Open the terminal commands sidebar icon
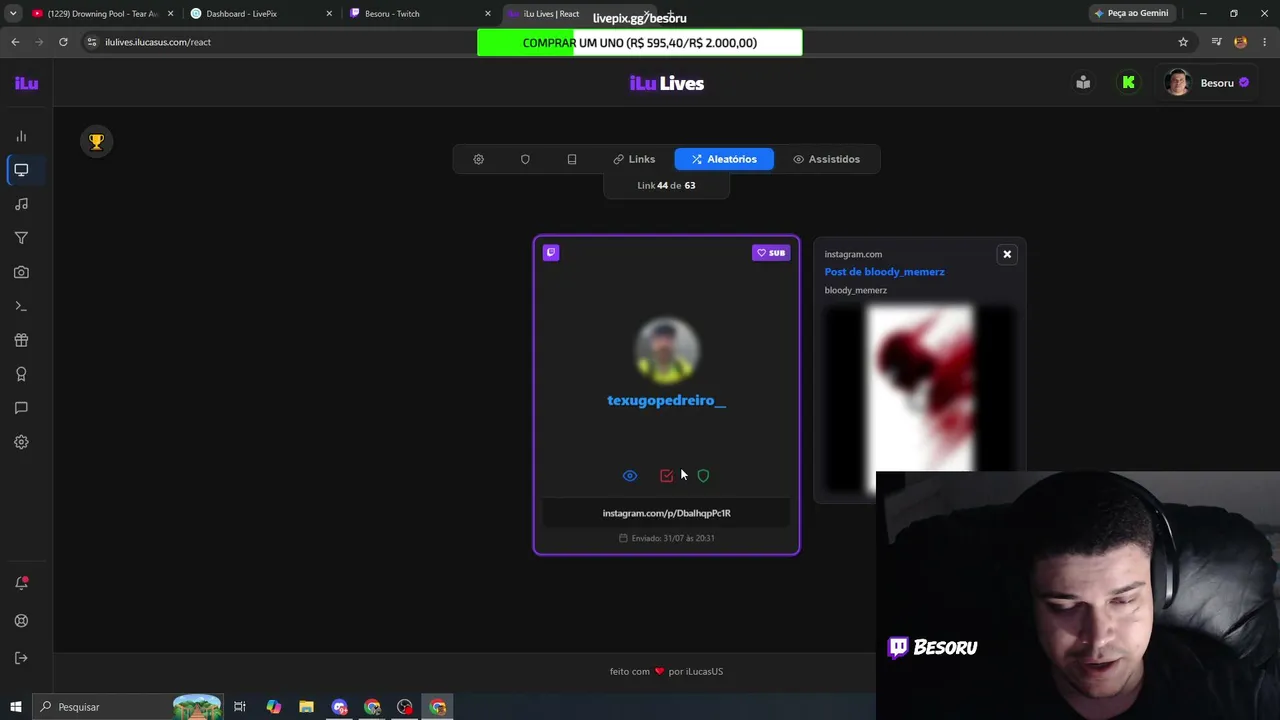The image size is (1280, 720). click(21, 306)
